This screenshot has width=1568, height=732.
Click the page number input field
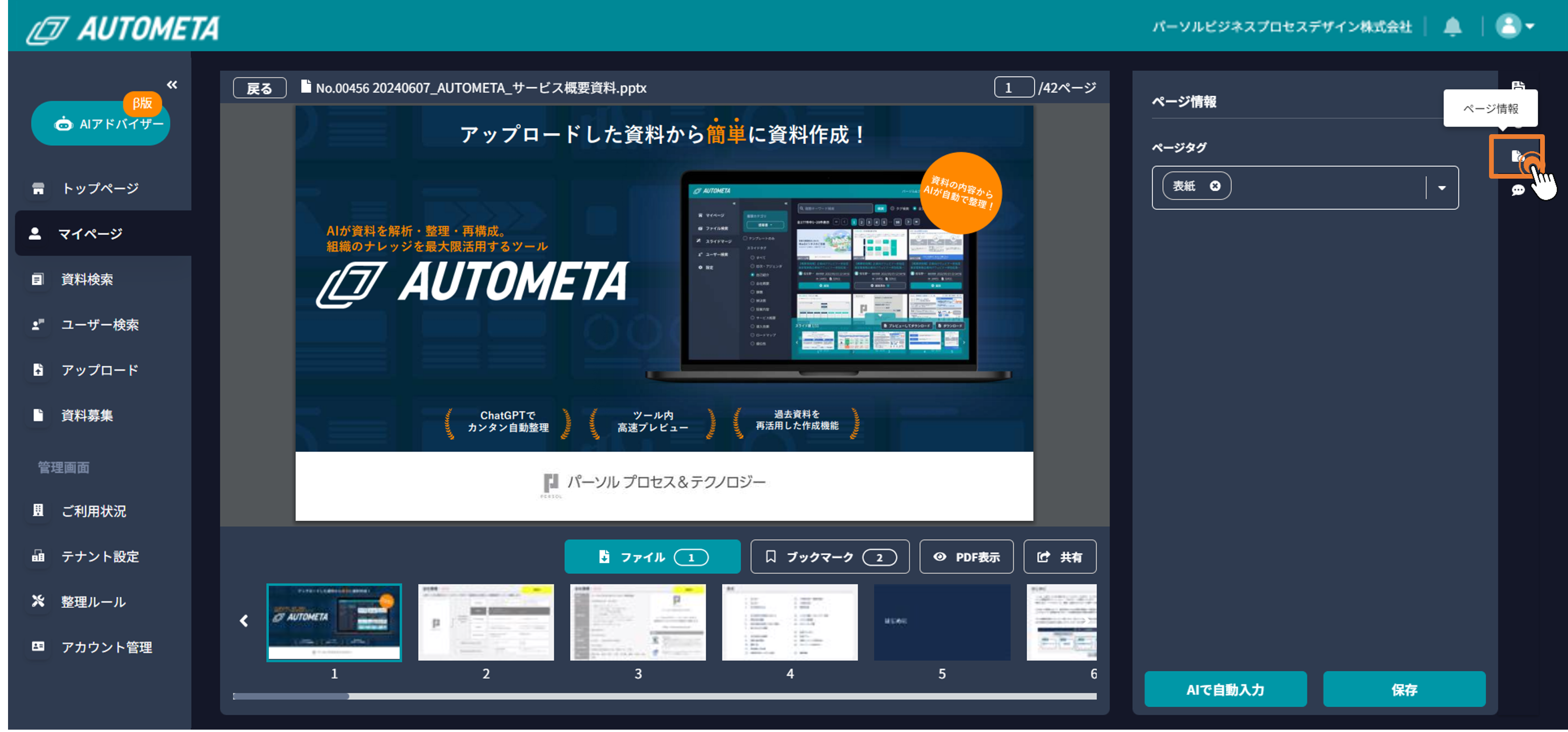[x=1014, y=87]
